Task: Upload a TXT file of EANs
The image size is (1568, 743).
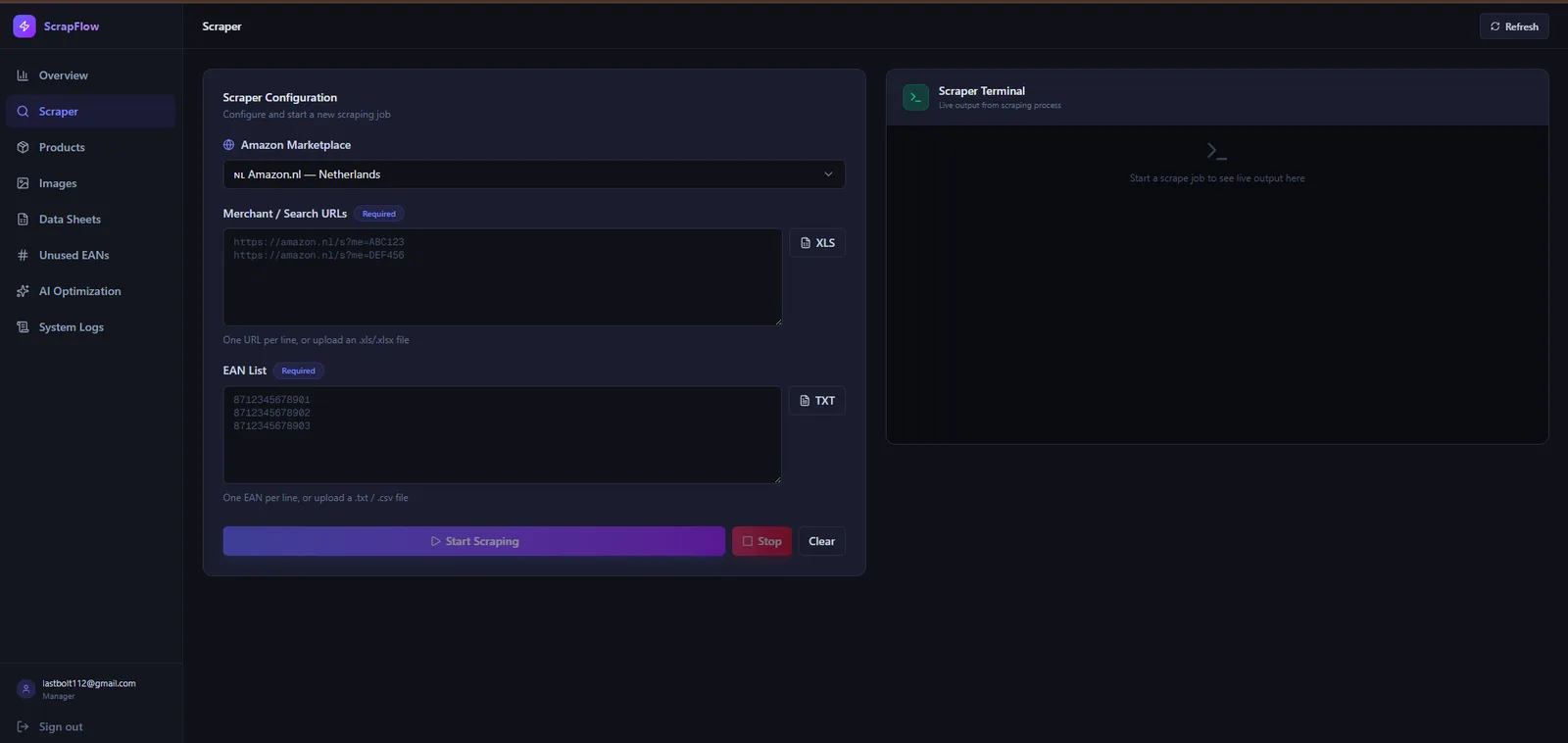Action: coord(817,401)
